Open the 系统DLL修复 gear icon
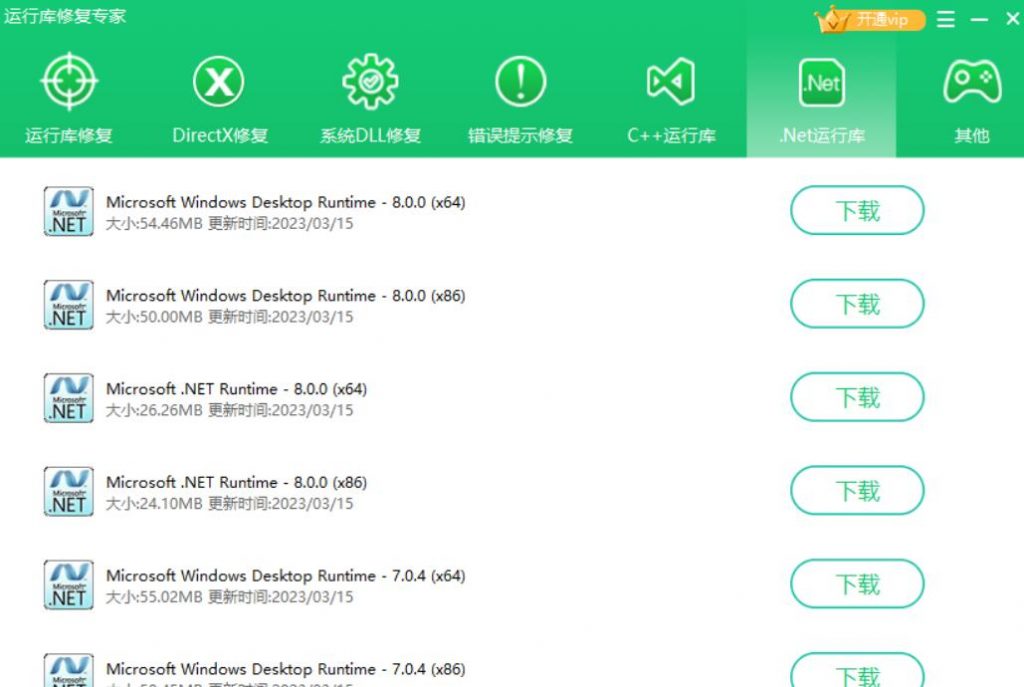1024x687 pixels. click(x=370, y=82)
